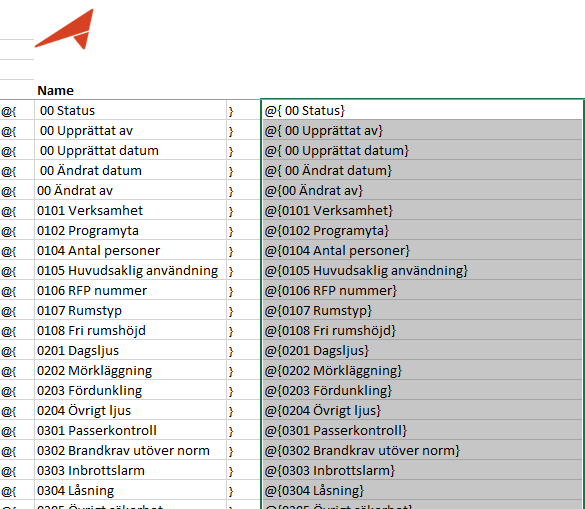585x509 pixels.
Task: Select name cell '0201 Dagsljus'
Action: pos(130,350)
